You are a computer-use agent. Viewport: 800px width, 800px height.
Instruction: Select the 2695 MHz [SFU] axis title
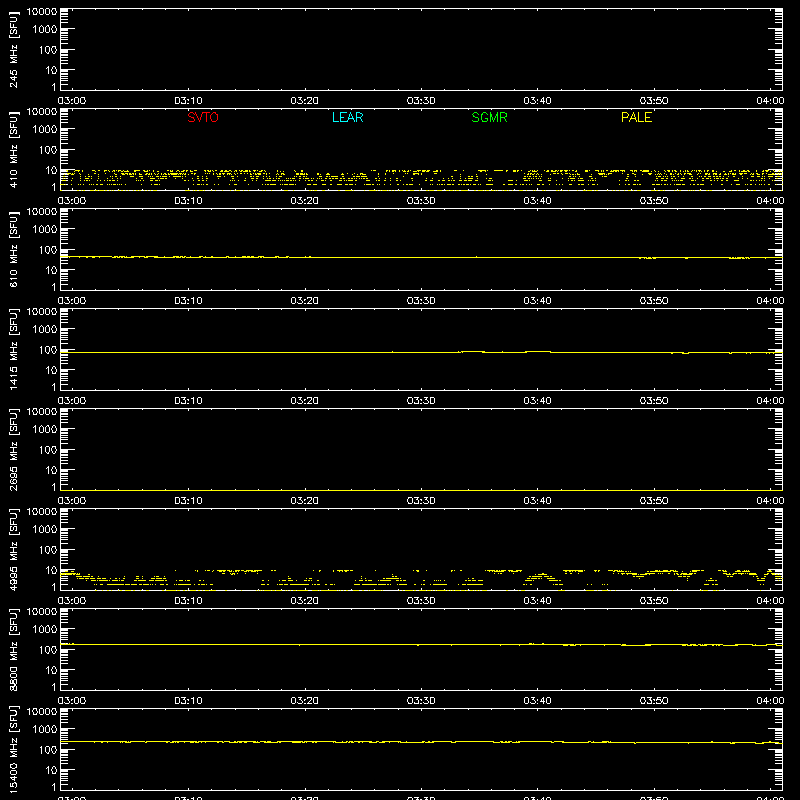click(x=13, y=449)
